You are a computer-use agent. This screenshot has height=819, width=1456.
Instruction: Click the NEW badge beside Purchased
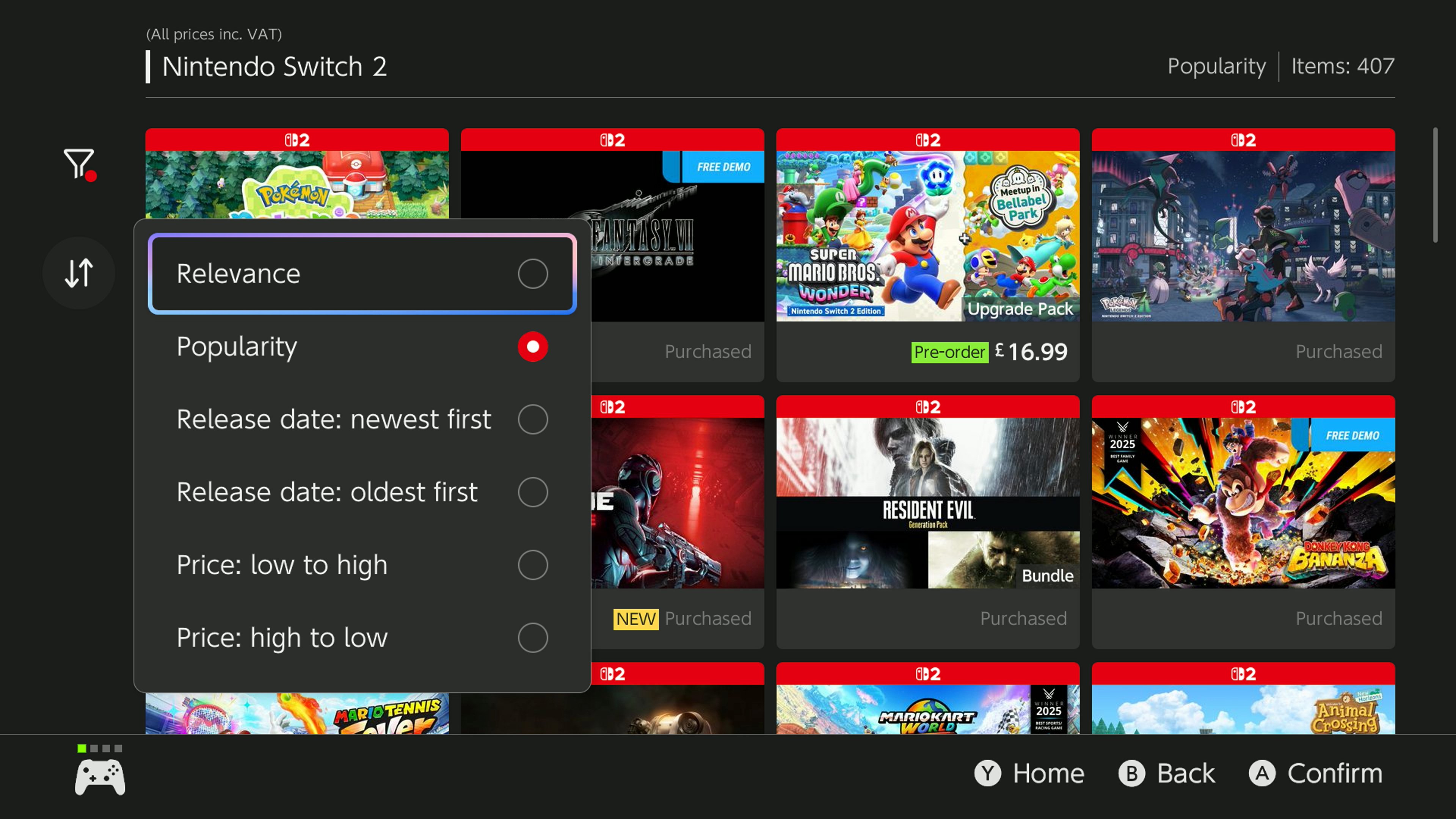(636, 619)
